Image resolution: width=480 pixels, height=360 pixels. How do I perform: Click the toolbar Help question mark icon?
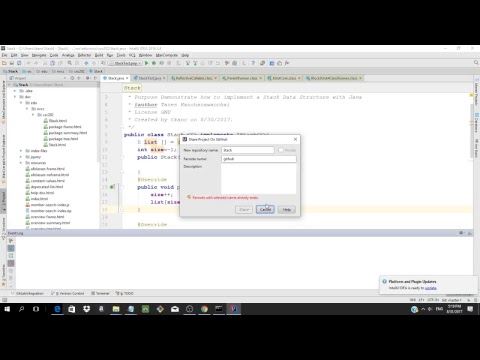pyautogui.click(x=253, y=63)
